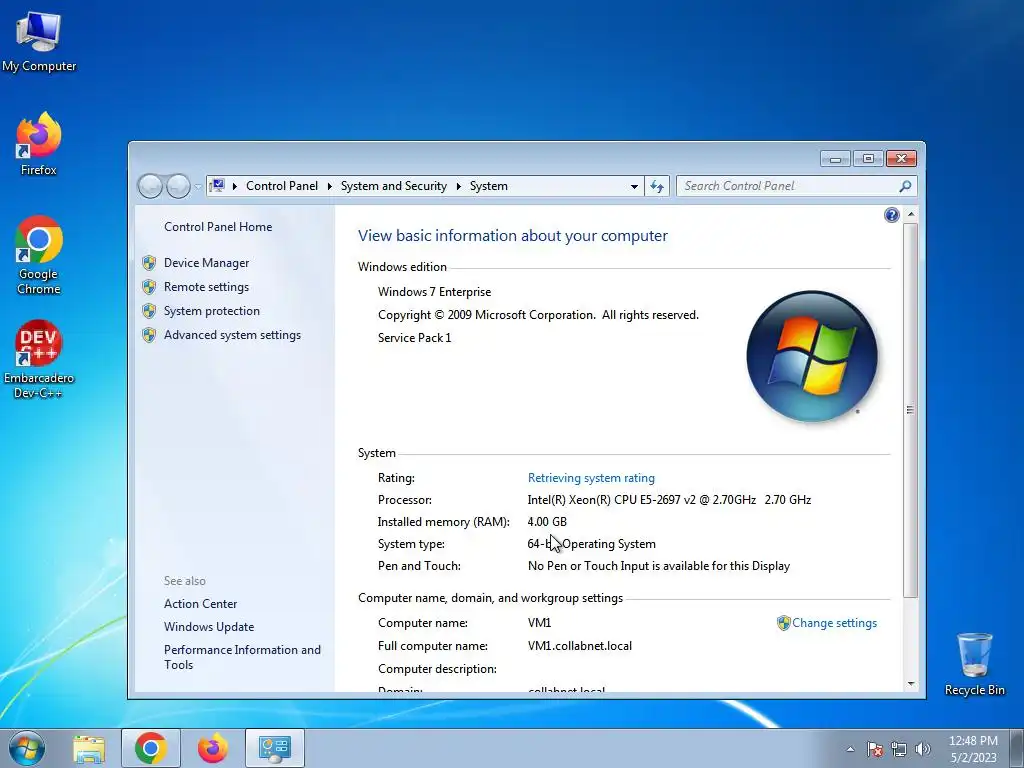
Task: Minimize the System window
Action: pos(835,159)
